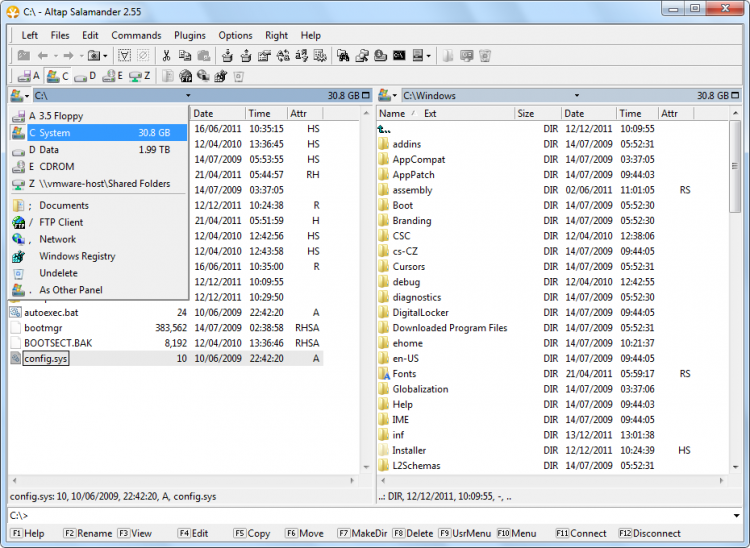Click the Unpack files toolbar icon

[x=246, y=56]
